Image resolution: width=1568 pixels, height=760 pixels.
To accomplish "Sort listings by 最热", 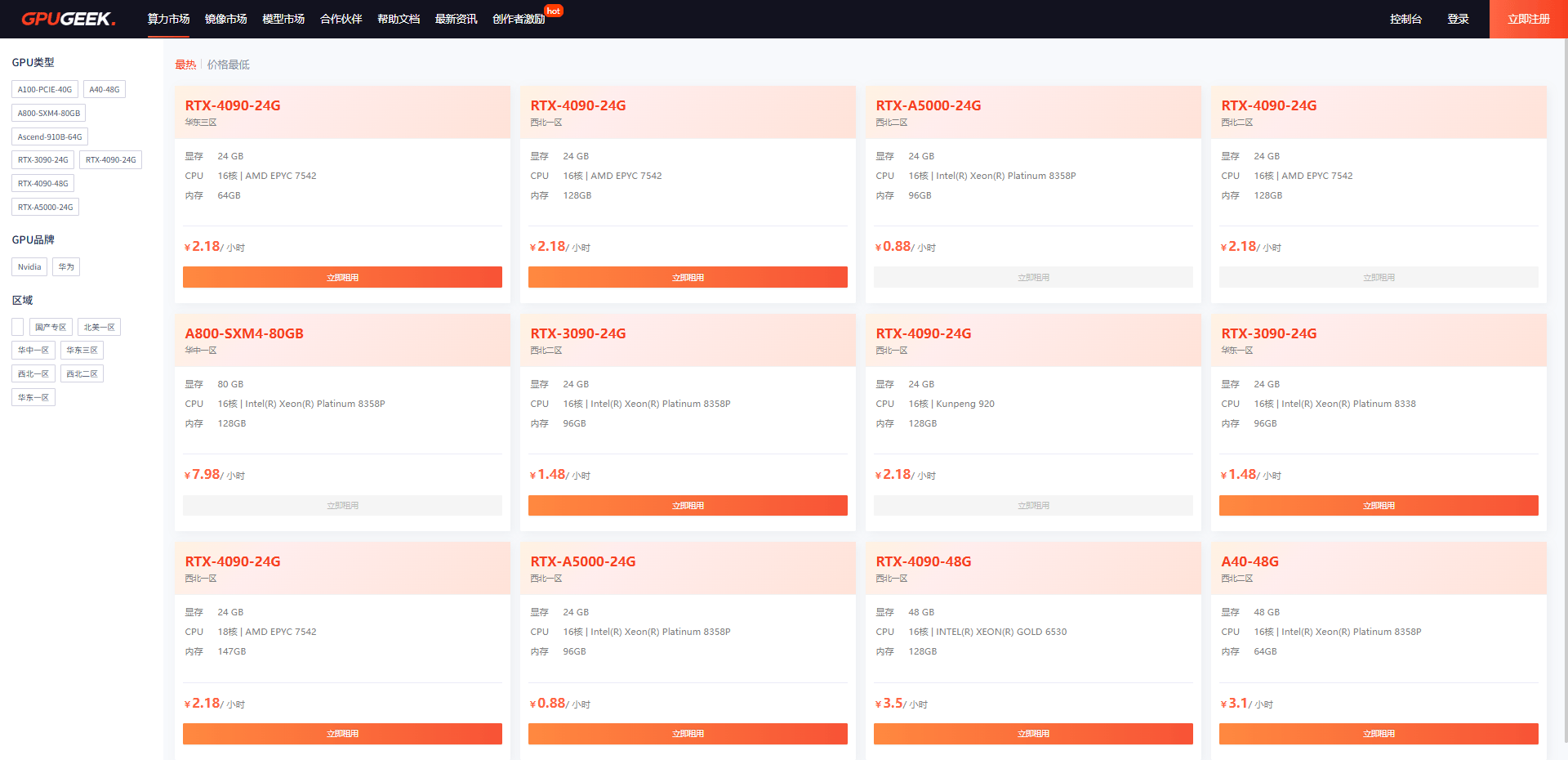I will 185,65.
